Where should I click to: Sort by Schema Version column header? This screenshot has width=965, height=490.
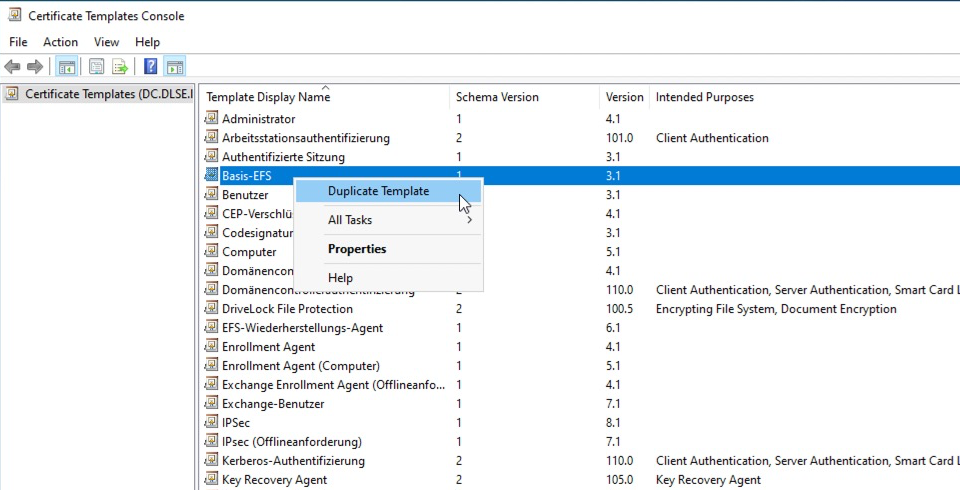[x=497, y=98]
